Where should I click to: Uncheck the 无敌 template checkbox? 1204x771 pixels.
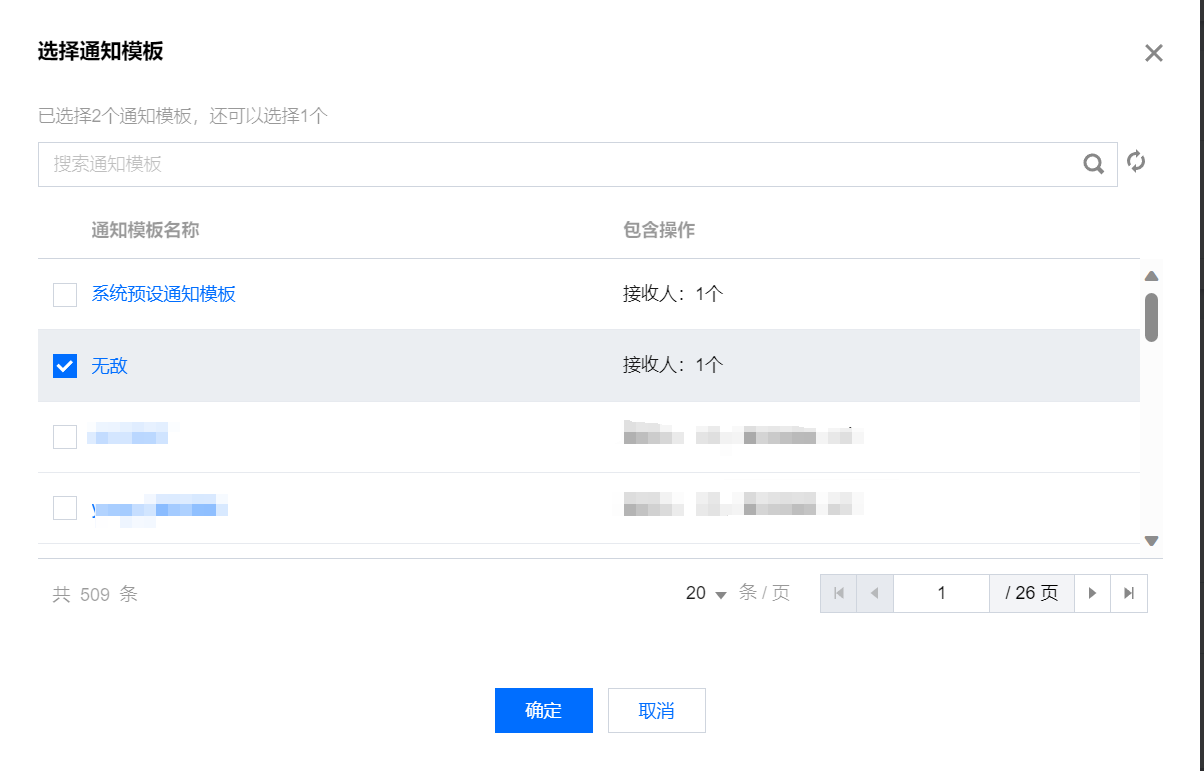[65, 366]
